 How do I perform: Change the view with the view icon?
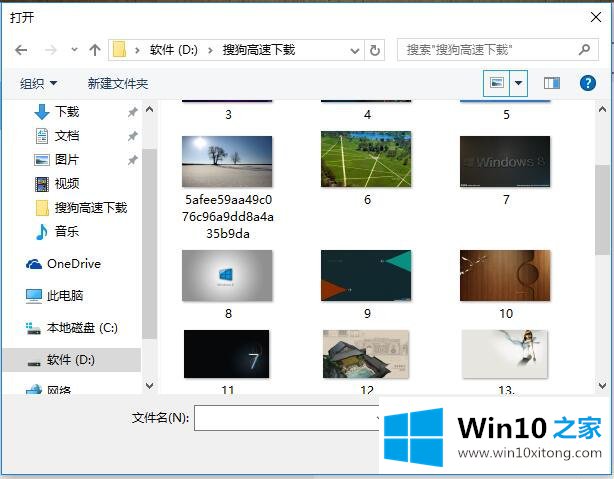click(x=497, y=83)
